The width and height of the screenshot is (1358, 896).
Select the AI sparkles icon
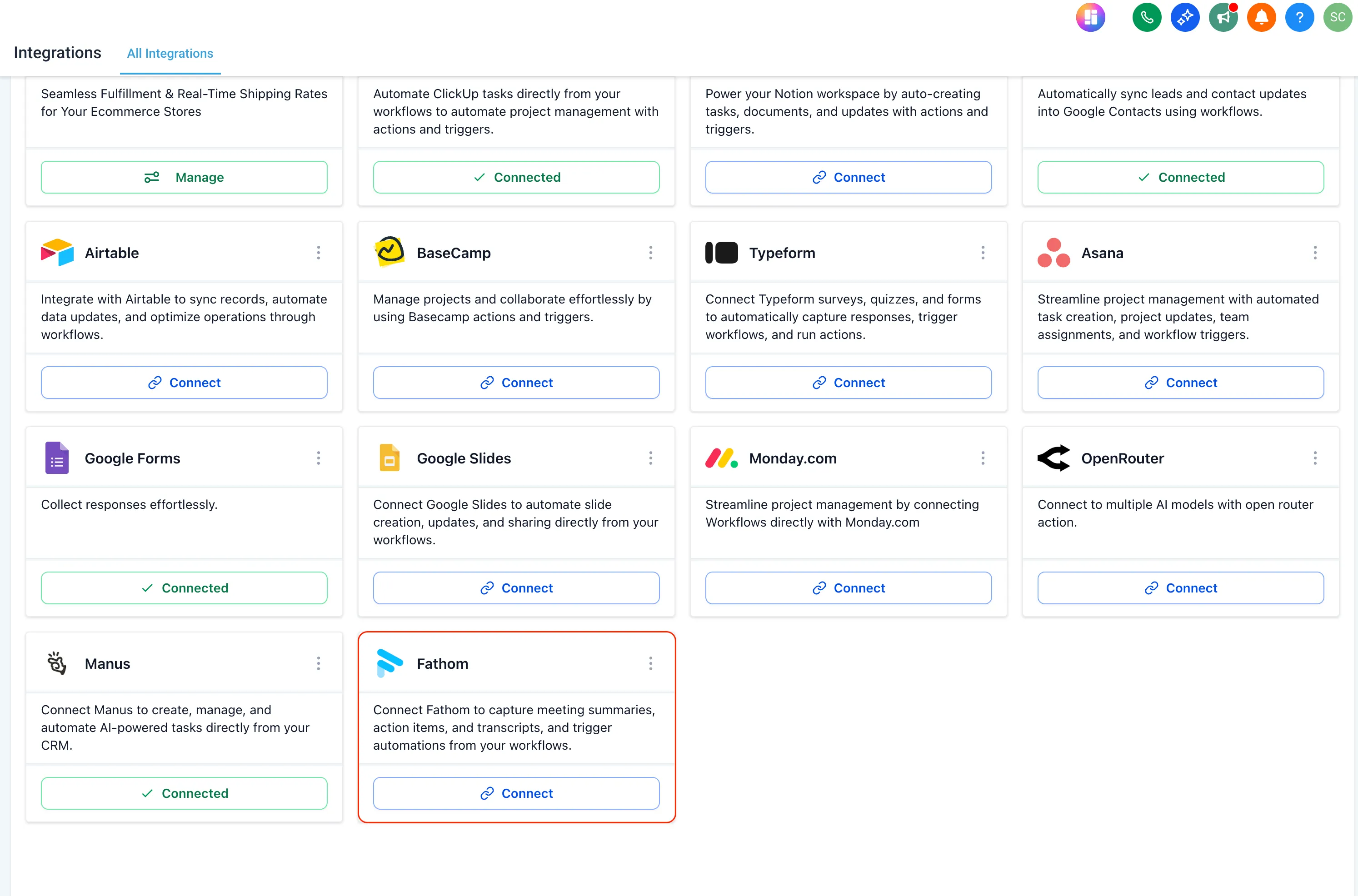tap(1185, 17)
